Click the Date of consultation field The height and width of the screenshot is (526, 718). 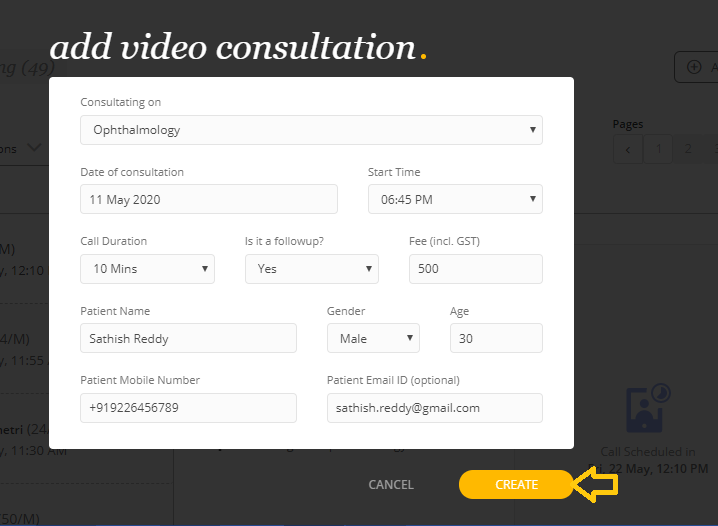click(209, 199)
